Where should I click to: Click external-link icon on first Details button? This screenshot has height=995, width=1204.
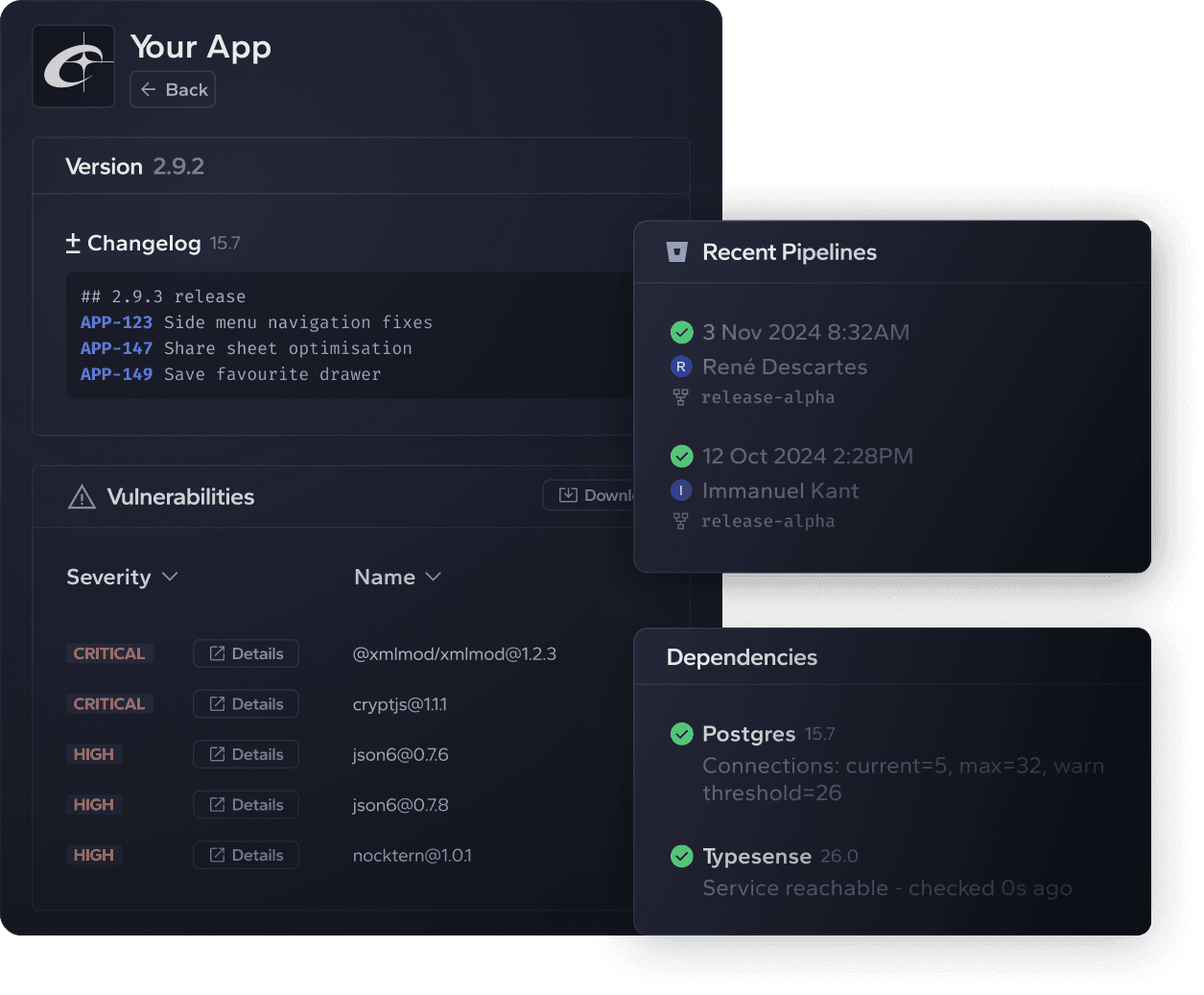pyautogui.click(x=218, y=653)
